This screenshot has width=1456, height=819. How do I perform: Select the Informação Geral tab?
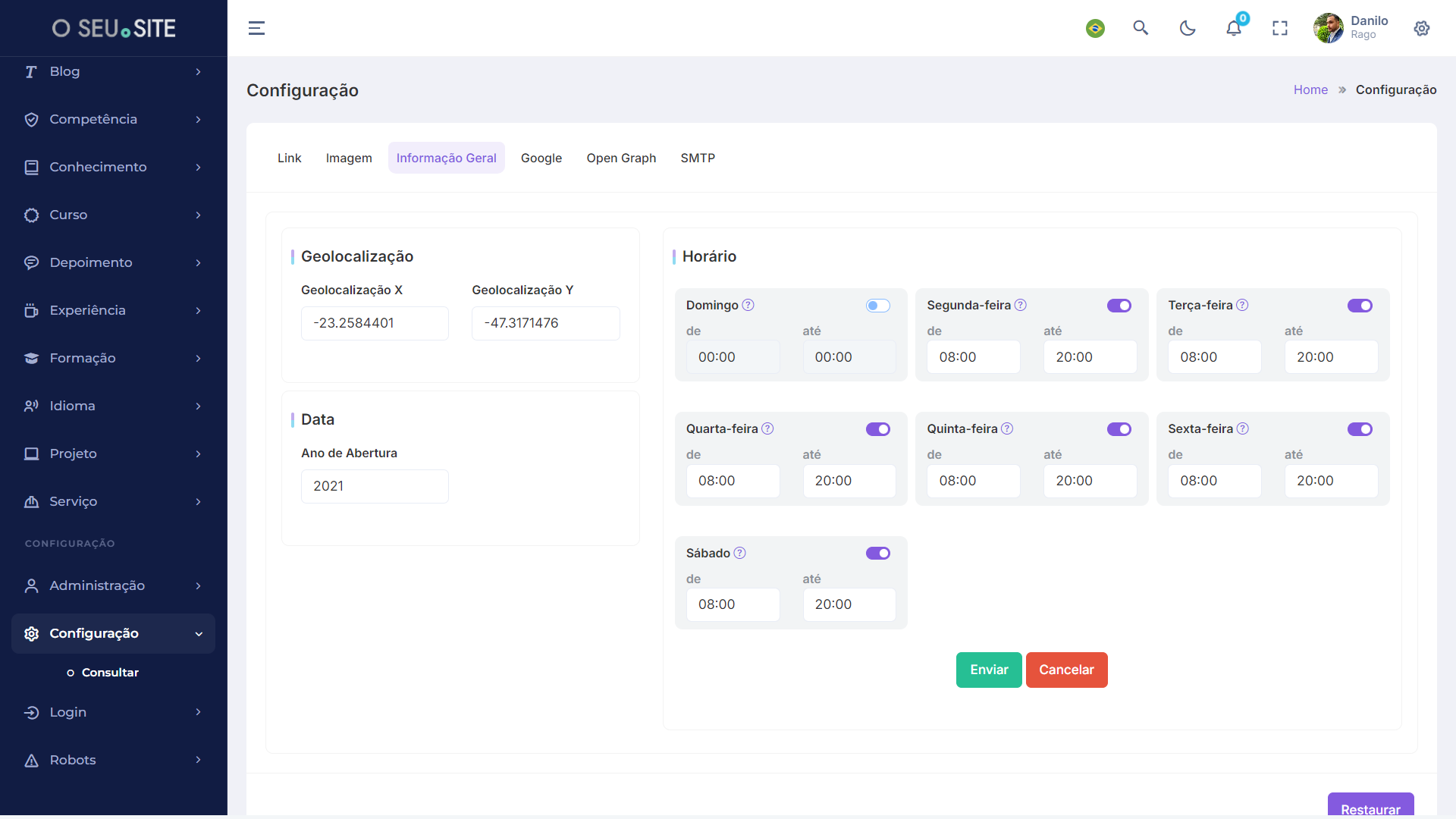click(446, 158)
